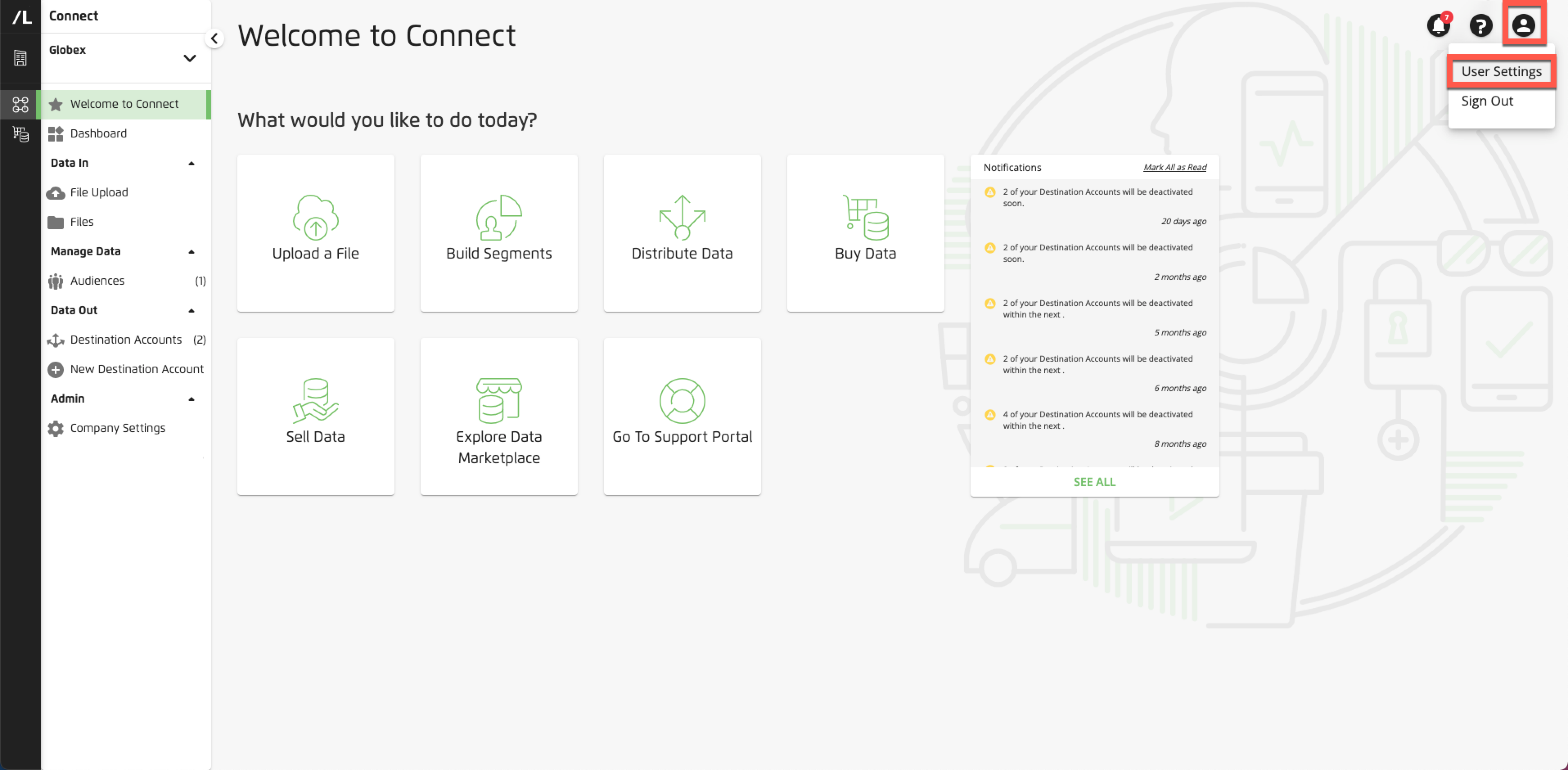Open the notification from 5 months ago
Viewport: 1568px width, 770px height.
click(x=1095, y=317)
